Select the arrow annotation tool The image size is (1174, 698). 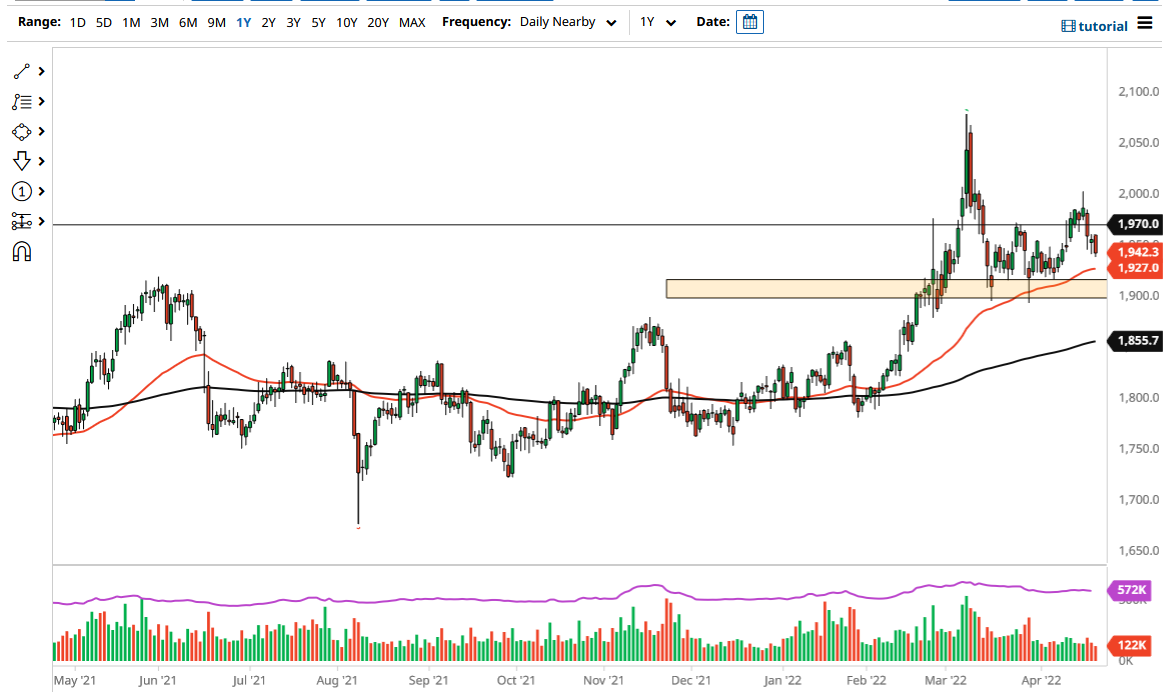tap(20, 161)
